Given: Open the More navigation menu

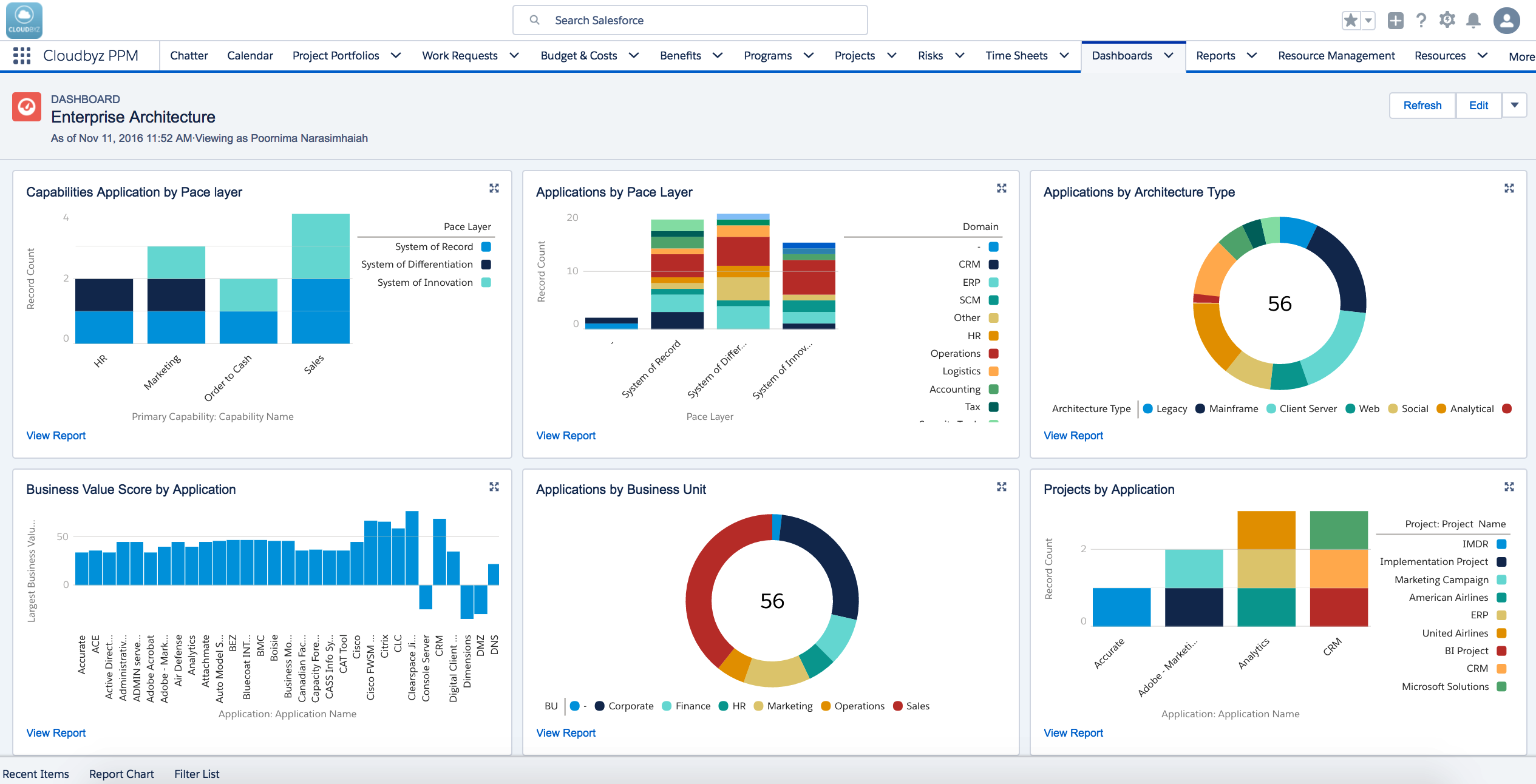Looking at the screenshot, I should [x=1521, y=56].
